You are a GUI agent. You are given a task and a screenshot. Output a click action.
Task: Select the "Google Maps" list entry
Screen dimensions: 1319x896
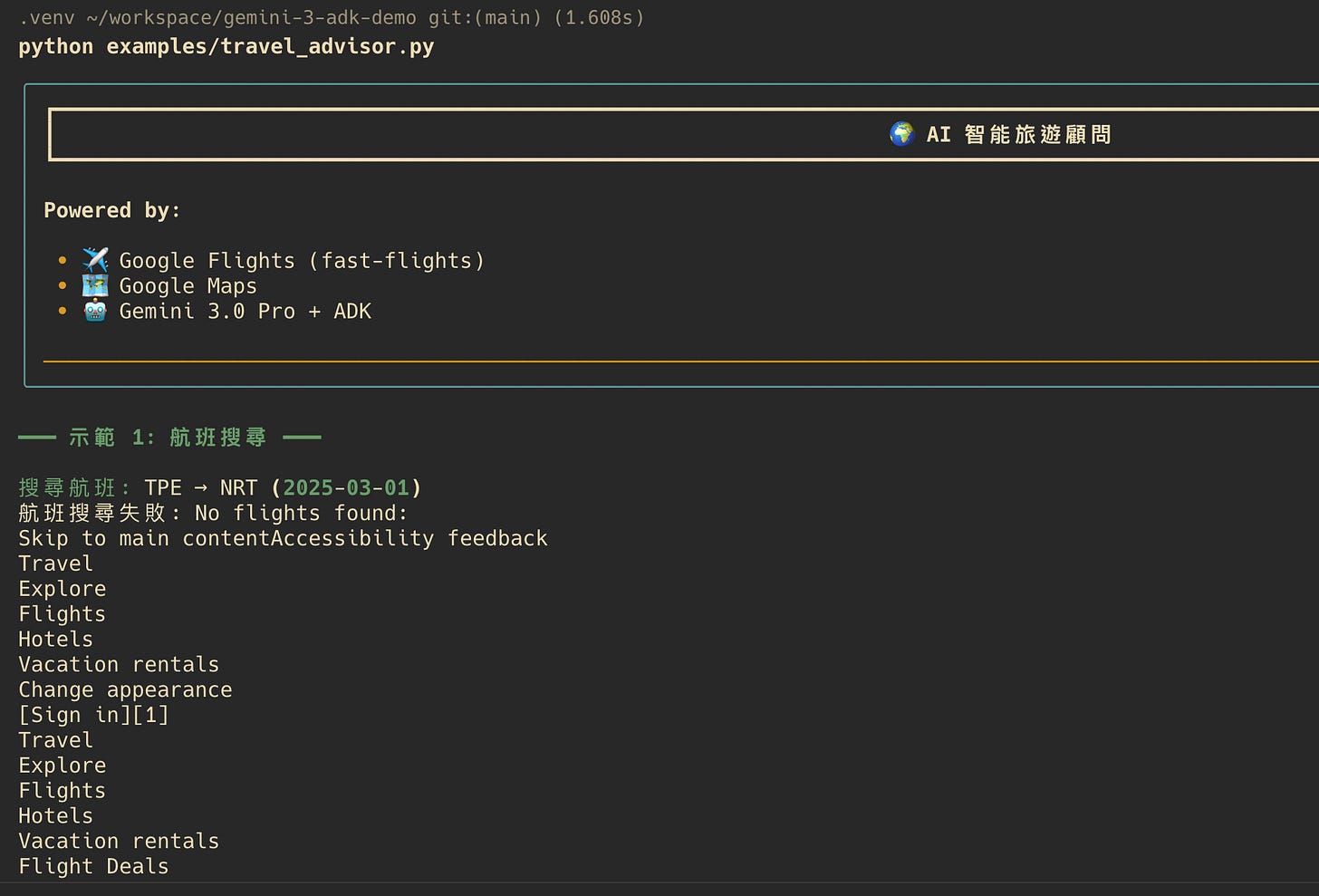coord(188,286)
